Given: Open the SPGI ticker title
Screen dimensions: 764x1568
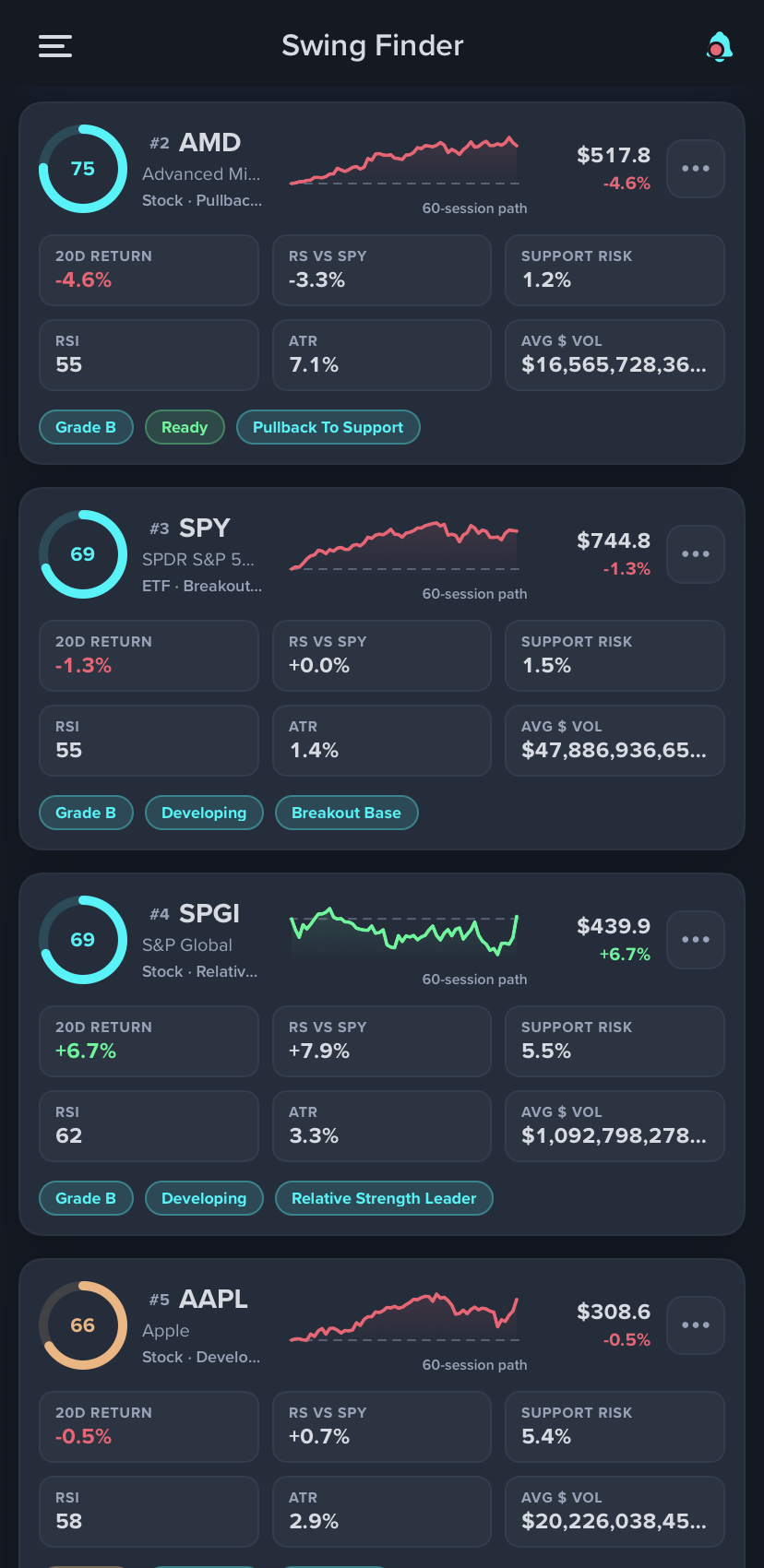Looking at the screenshot, I should click(x=209, y=913).
